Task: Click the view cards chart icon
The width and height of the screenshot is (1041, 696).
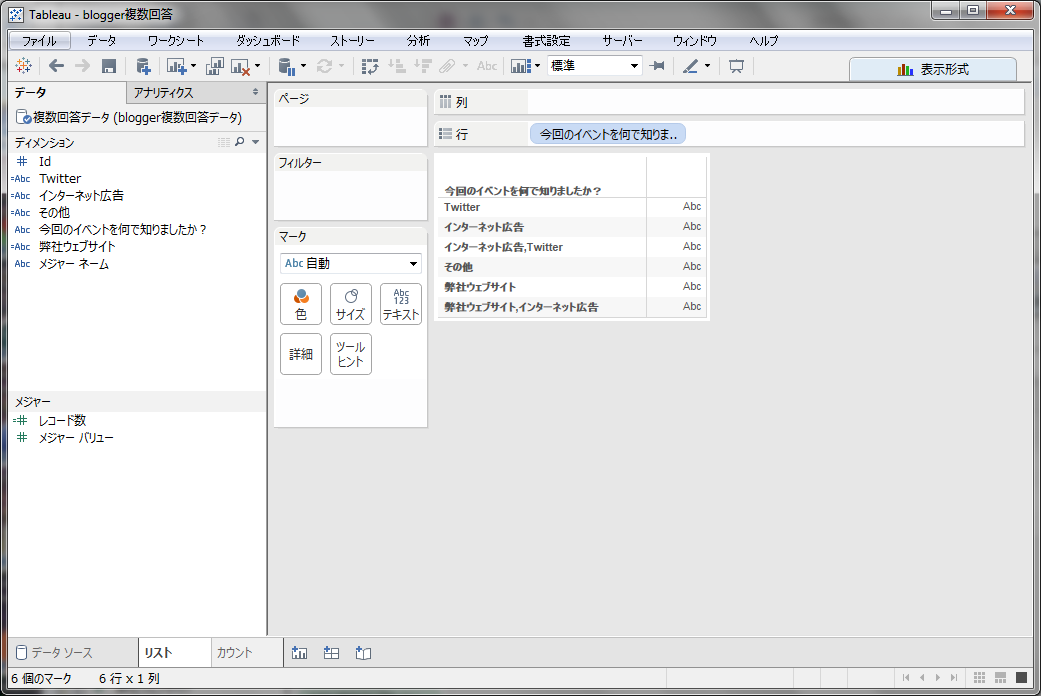Action: (521, 66)
